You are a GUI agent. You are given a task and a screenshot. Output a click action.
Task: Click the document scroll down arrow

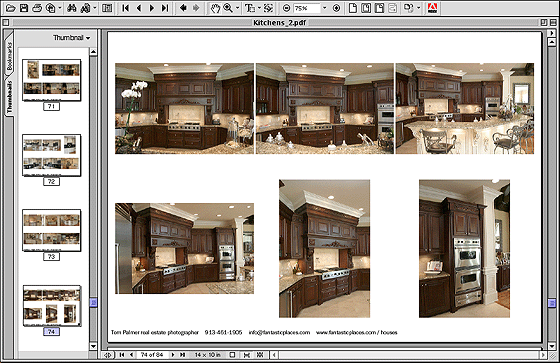(552, 346)
